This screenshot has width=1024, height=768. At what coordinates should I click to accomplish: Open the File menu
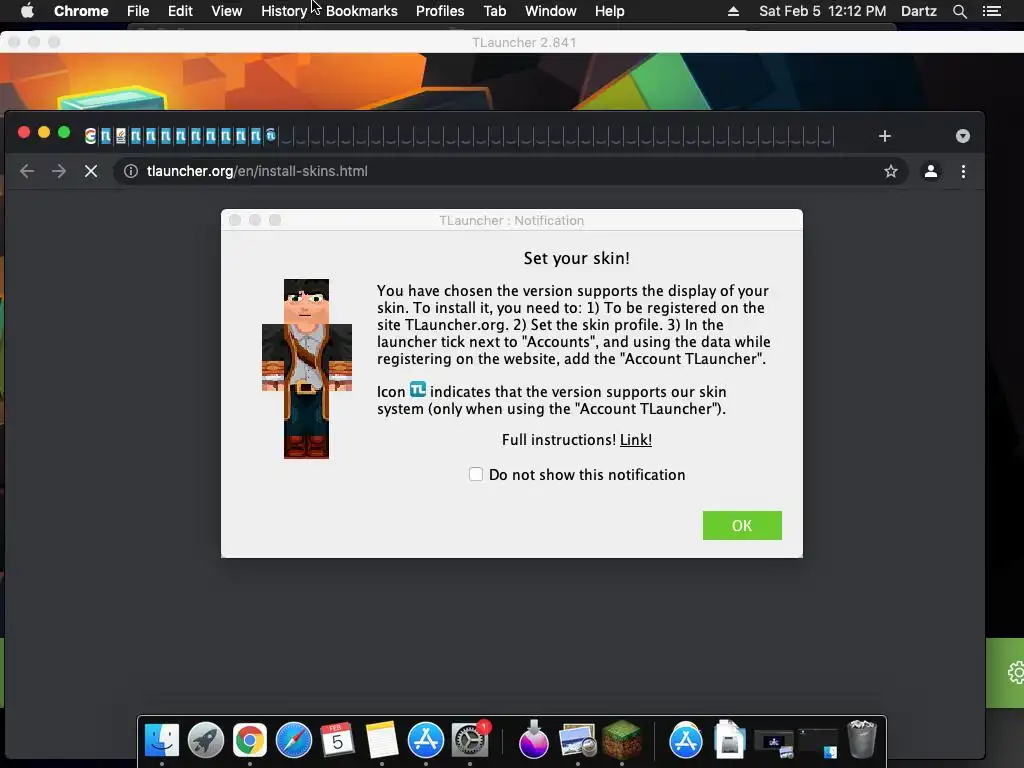pyautogui.click(x=138, y=11)
